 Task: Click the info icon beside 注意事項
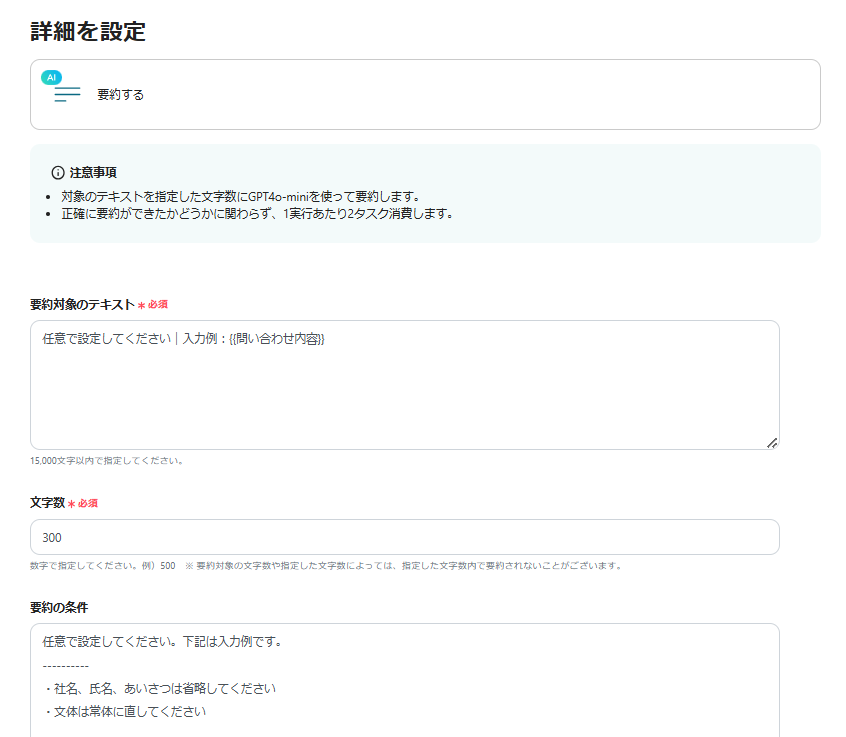click(58, 172)
